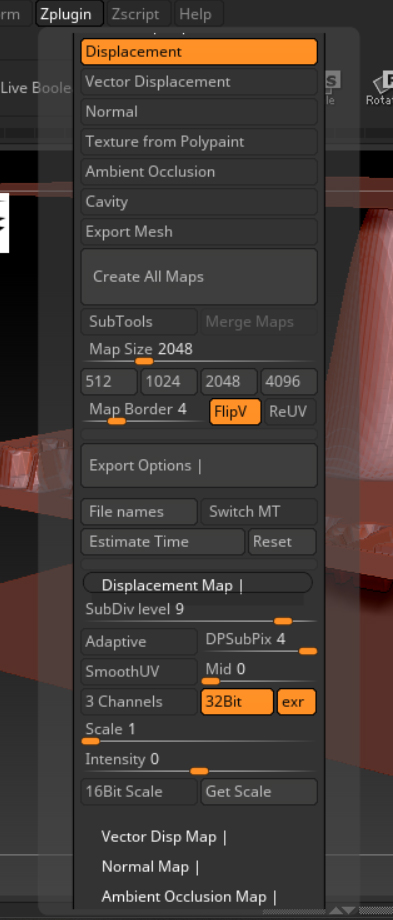393x920 pixels.
Task: Set map size to 4096
Action: [289, 382]
